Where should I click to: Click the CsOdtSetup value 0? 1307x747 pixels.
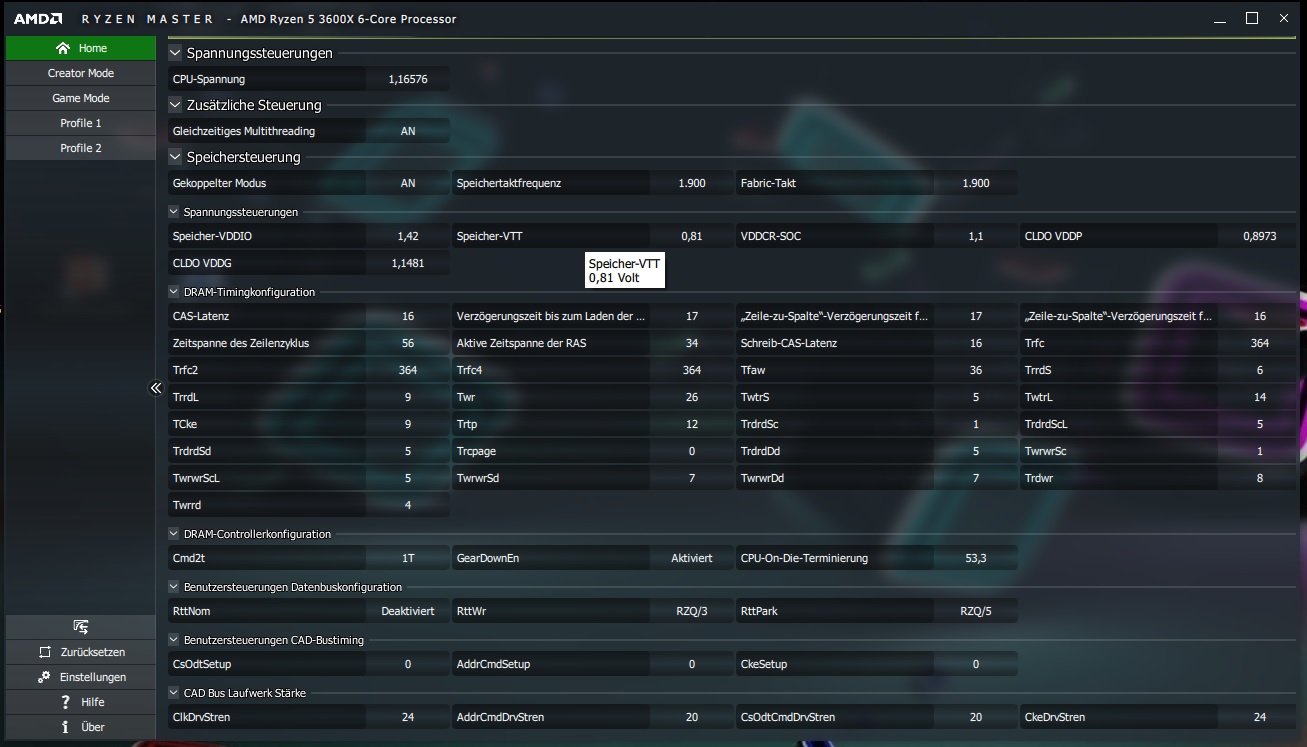pyautogui.click(x=408, y=664)
